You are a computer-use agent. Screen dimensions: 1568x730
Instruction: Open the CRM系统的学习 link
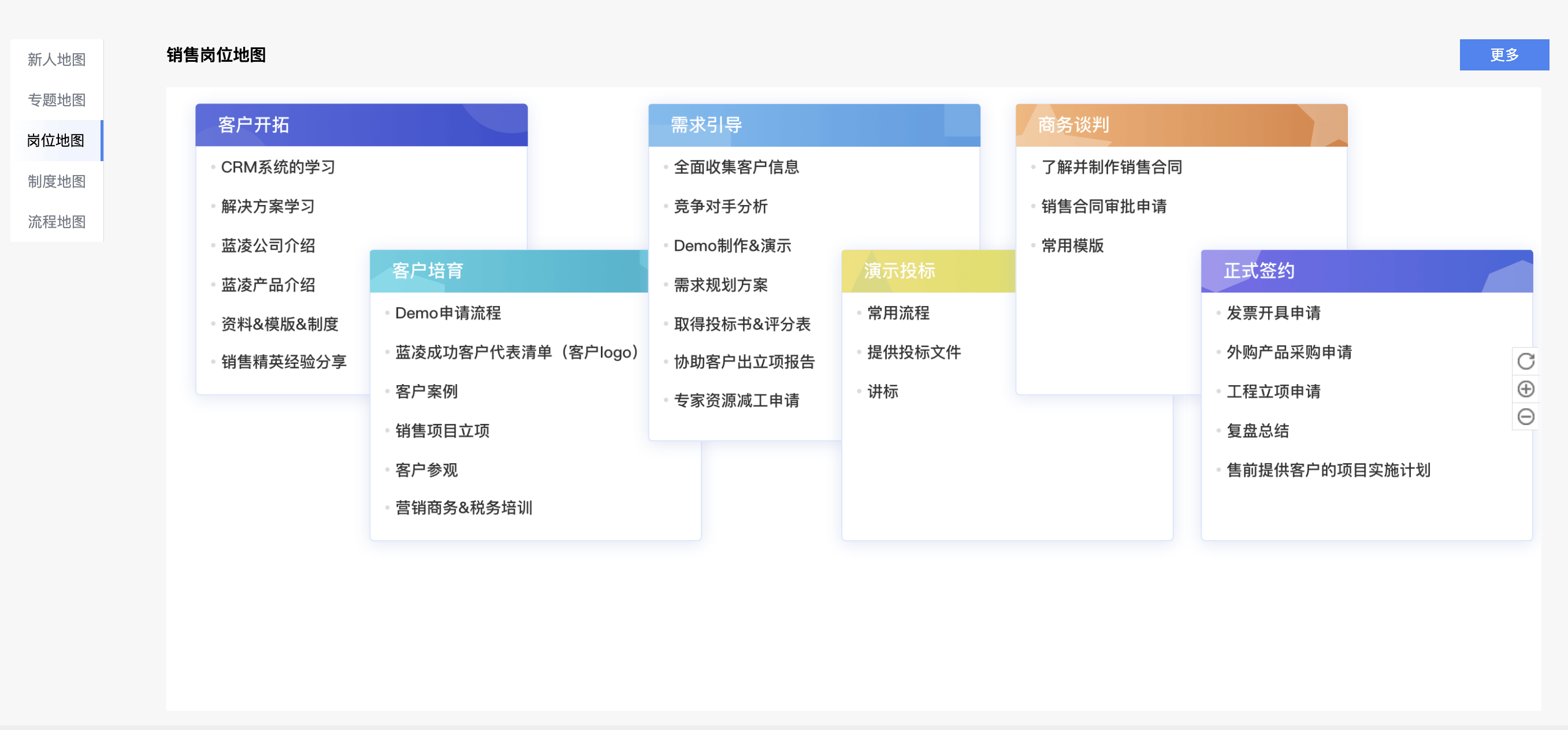point(277,167)
